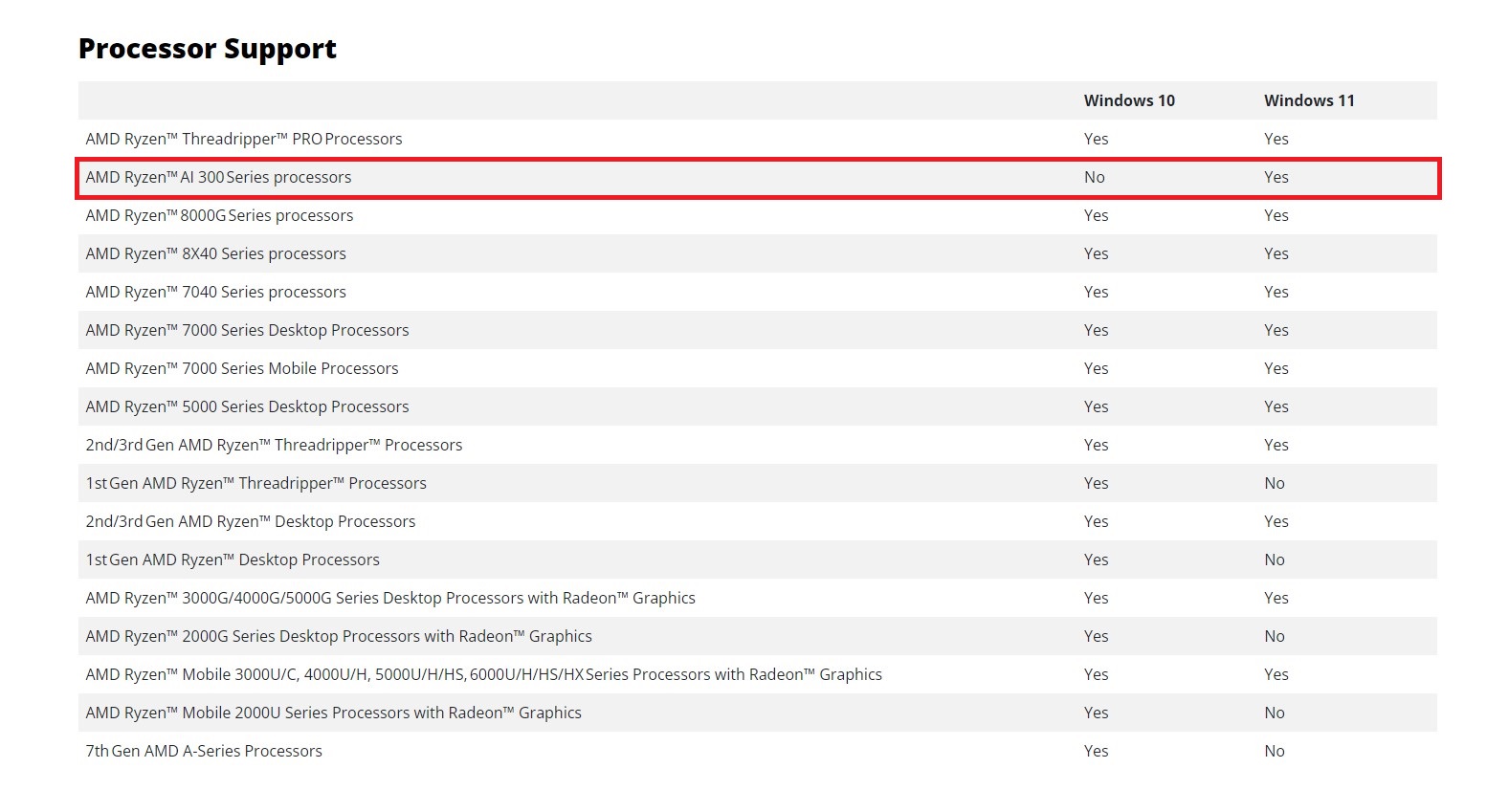The height and width of the screenshot is (812, 1509).
Task: Select Ryzen 7000 Series Mobile Processors row
Action: point(758,368)
